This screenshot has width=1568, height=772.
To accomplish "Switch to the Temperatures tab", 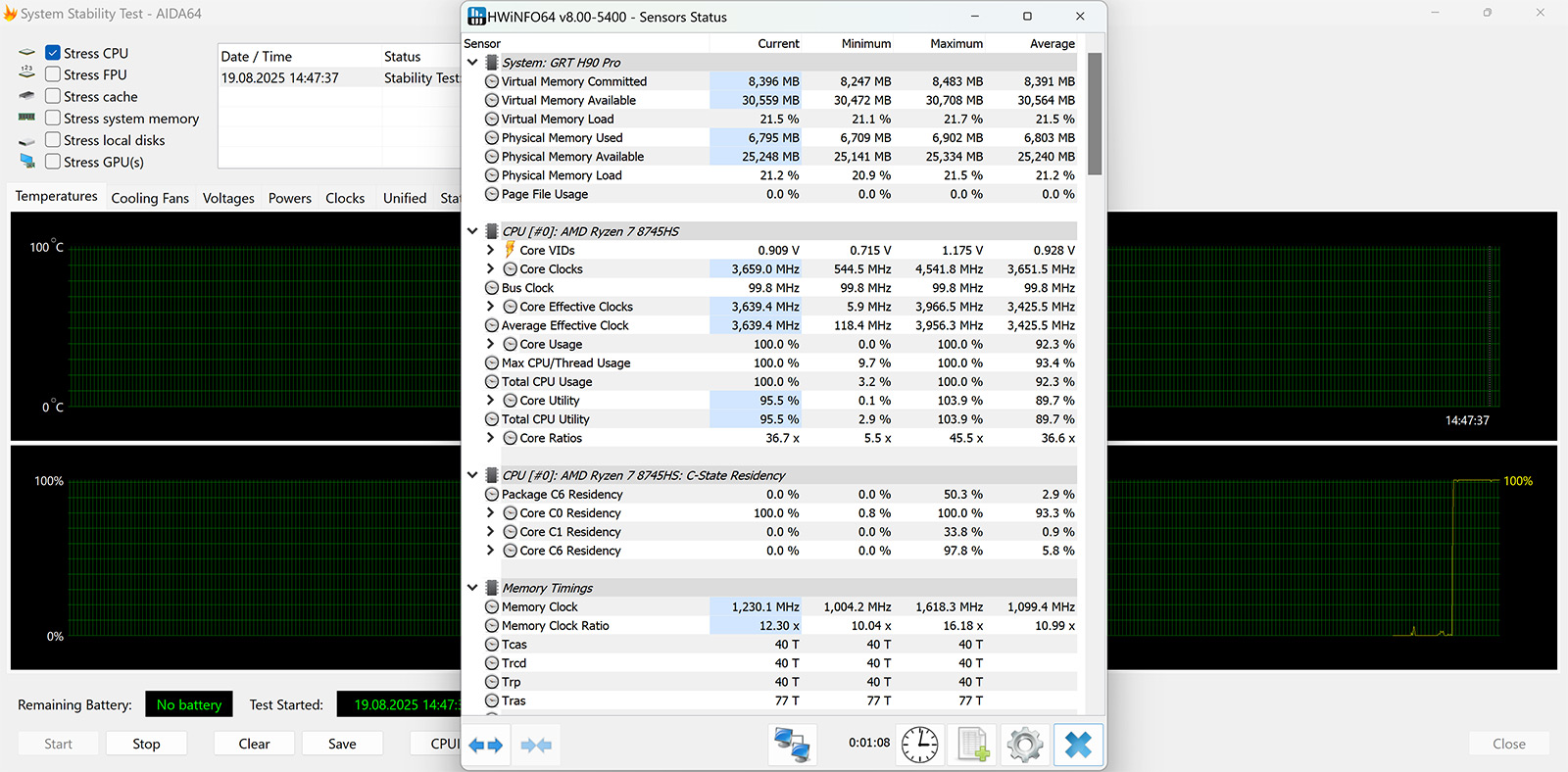I will (x=56, y=197).
